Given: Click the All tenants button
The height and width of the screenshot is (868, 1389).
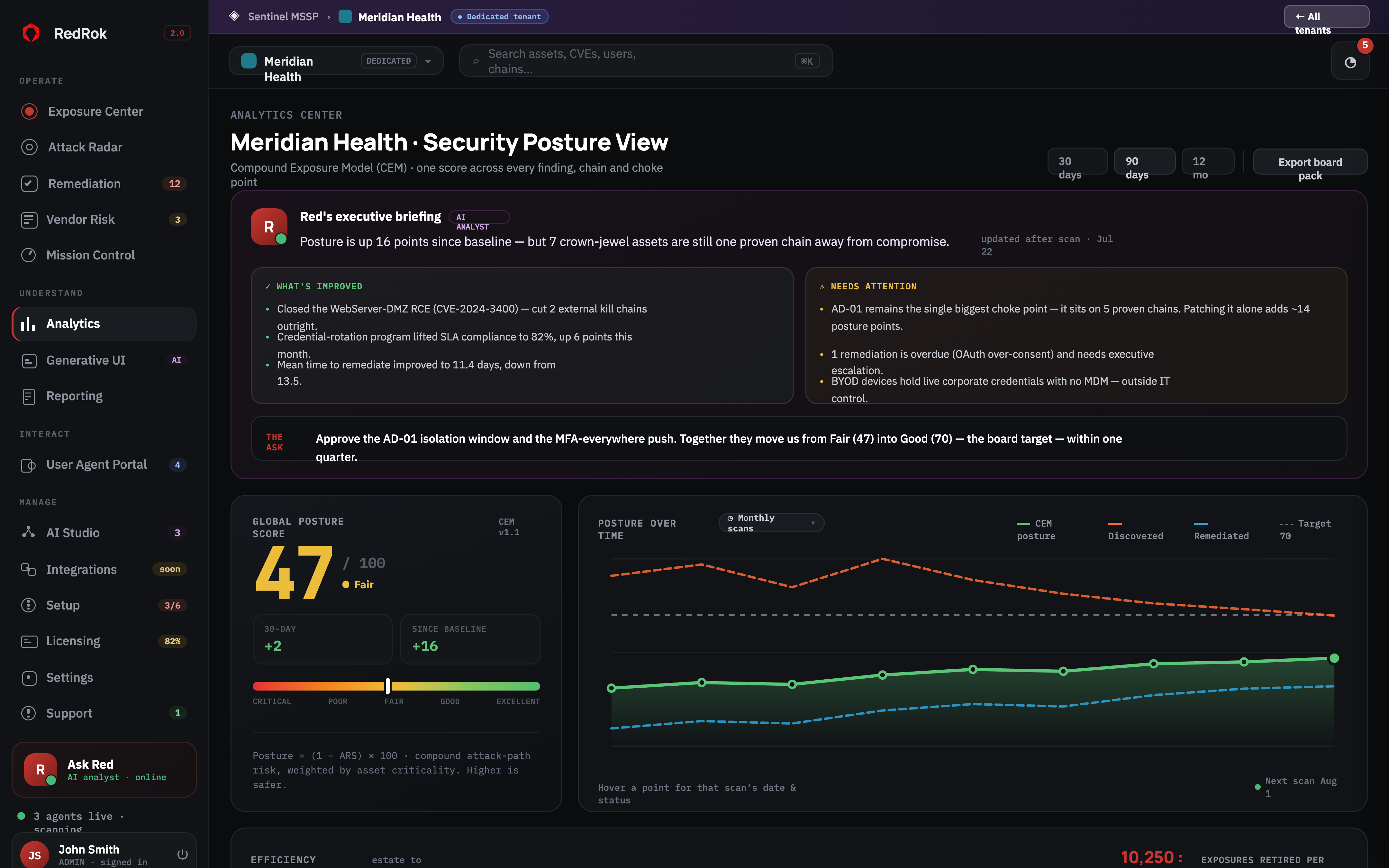Looking at the screenshot, I should (1326, 17).
